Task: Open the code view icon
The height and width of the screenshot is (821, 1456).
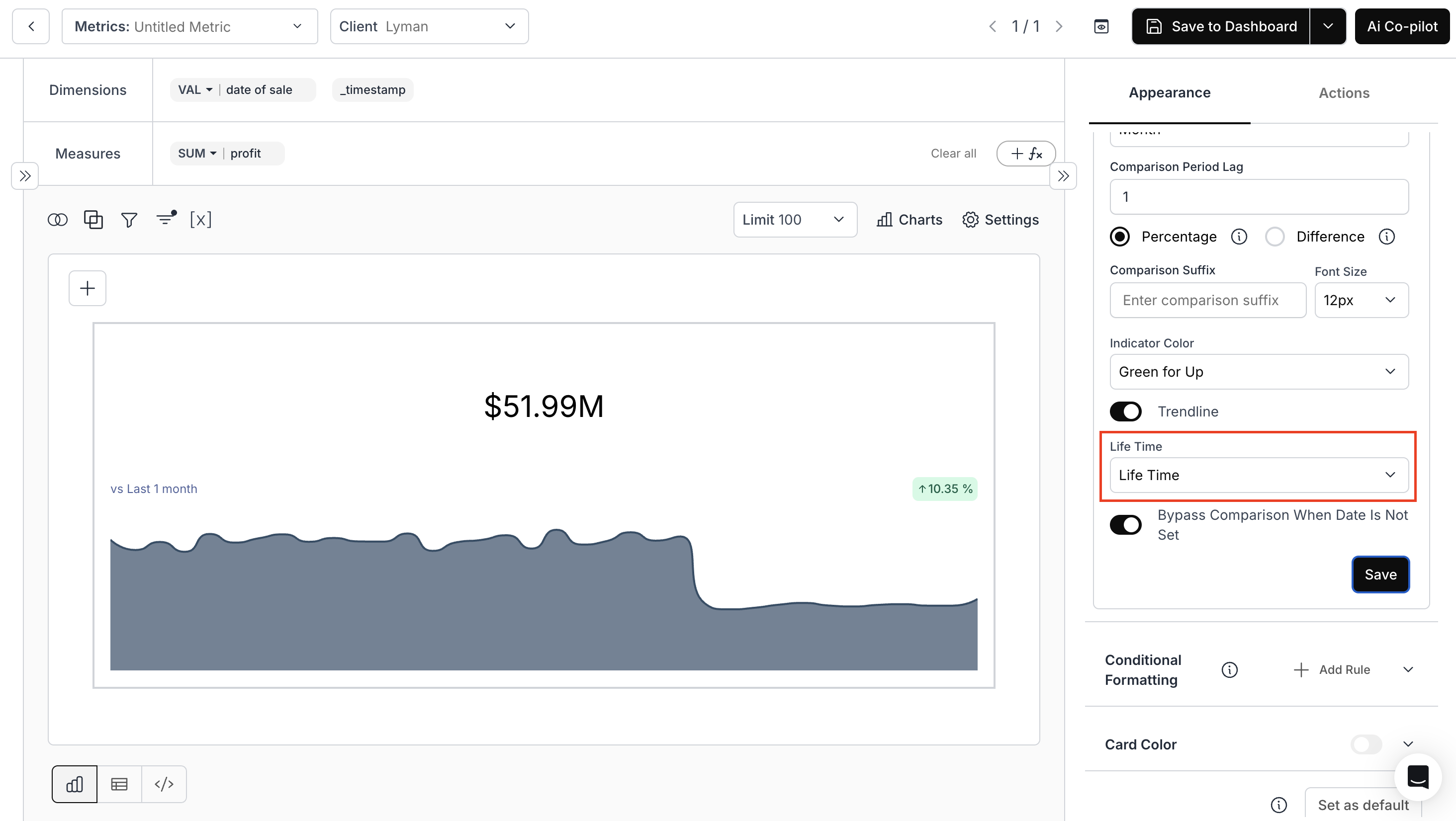Action: (x=164, y=784)
